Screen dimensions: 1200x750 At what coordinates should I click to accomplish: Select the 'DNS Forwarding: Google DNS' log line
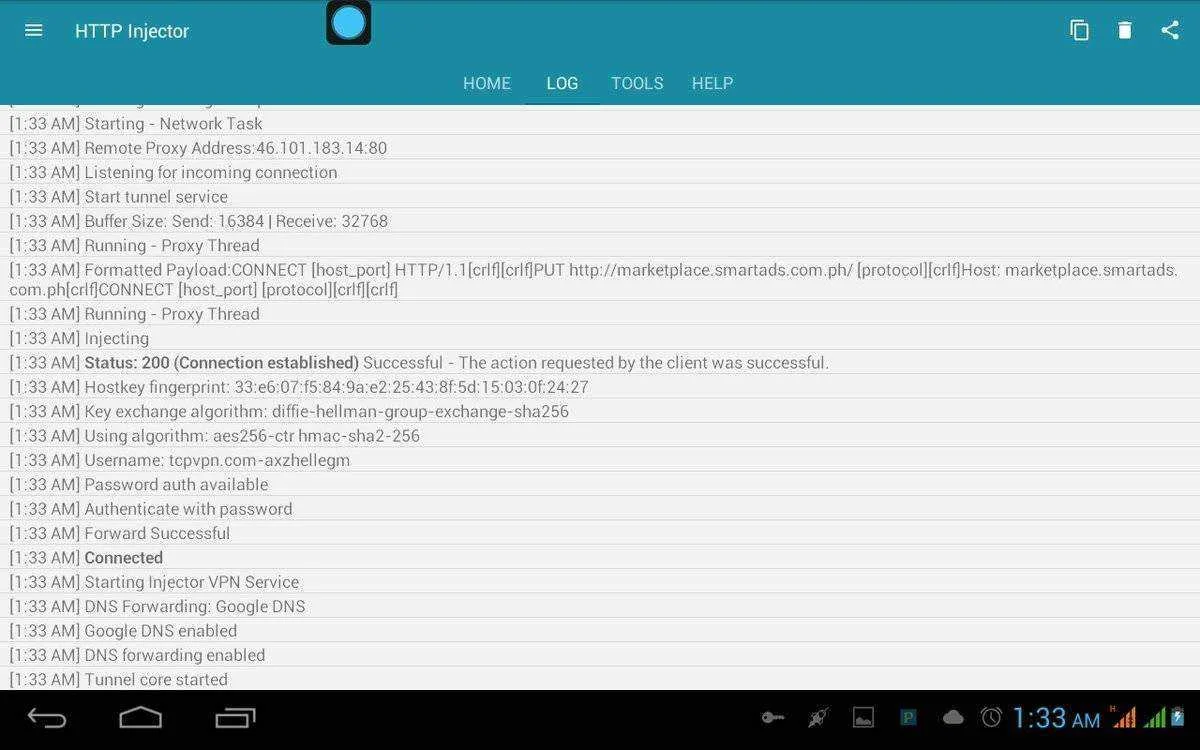coord(600,606)
